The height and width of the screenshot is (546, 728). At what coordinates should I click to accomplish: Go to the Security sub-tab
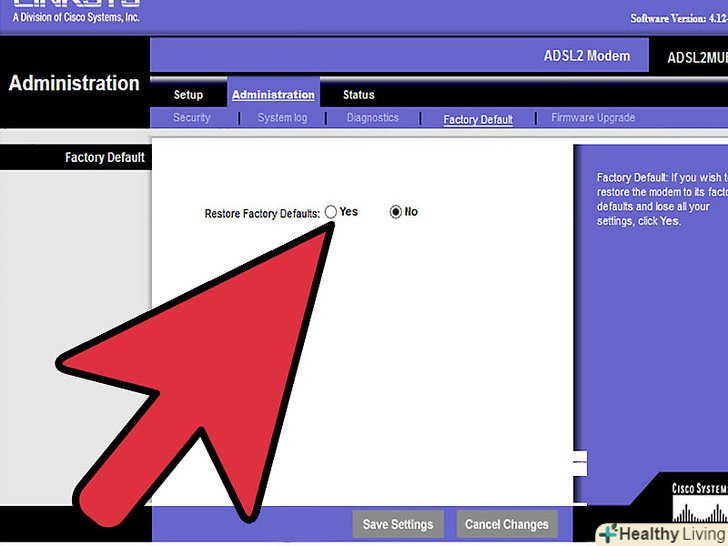pos(191,117)
